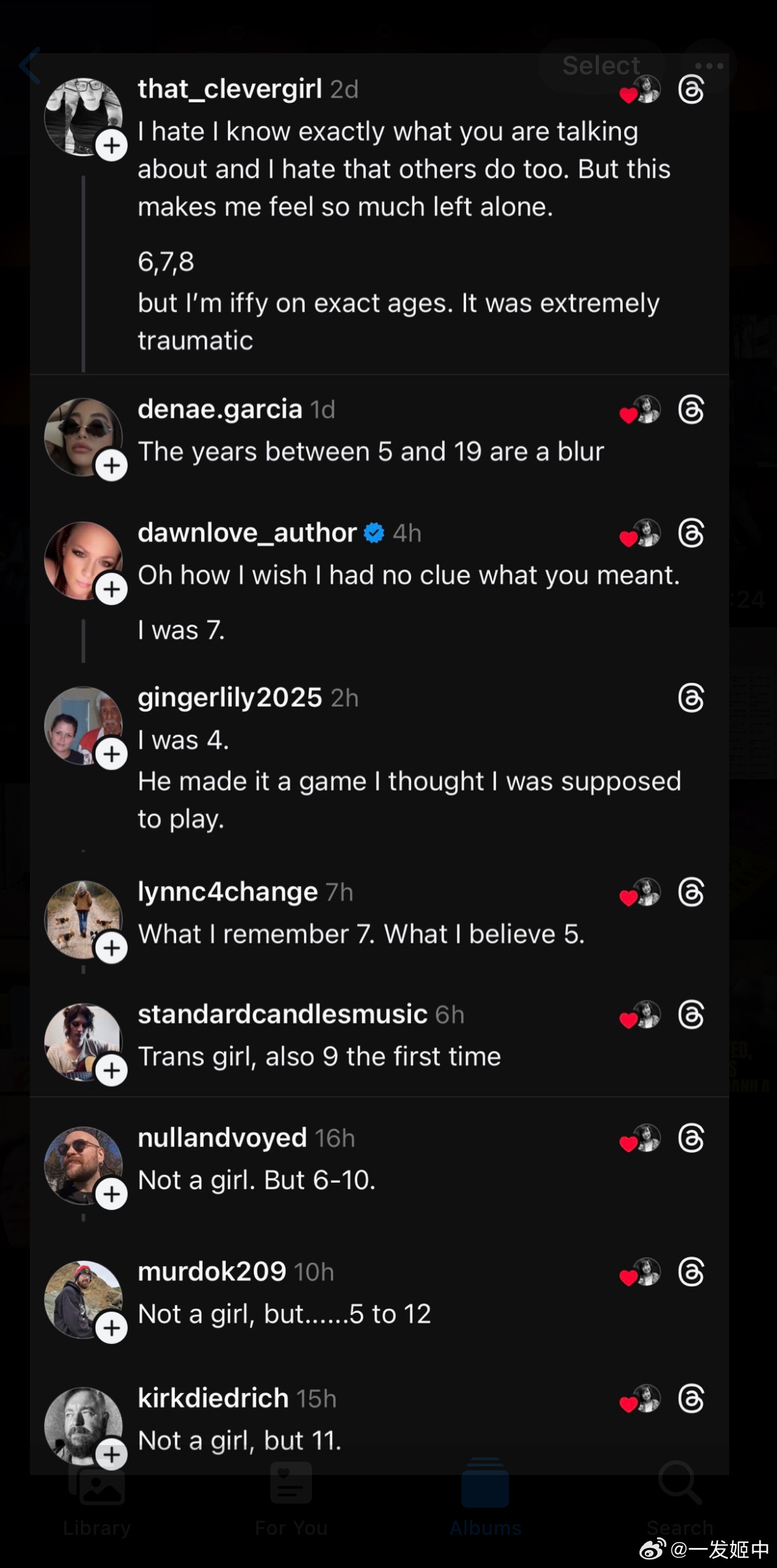Follow nullandvoyed via the plus badge
Screen dimensions: 777x1568
112,1194
